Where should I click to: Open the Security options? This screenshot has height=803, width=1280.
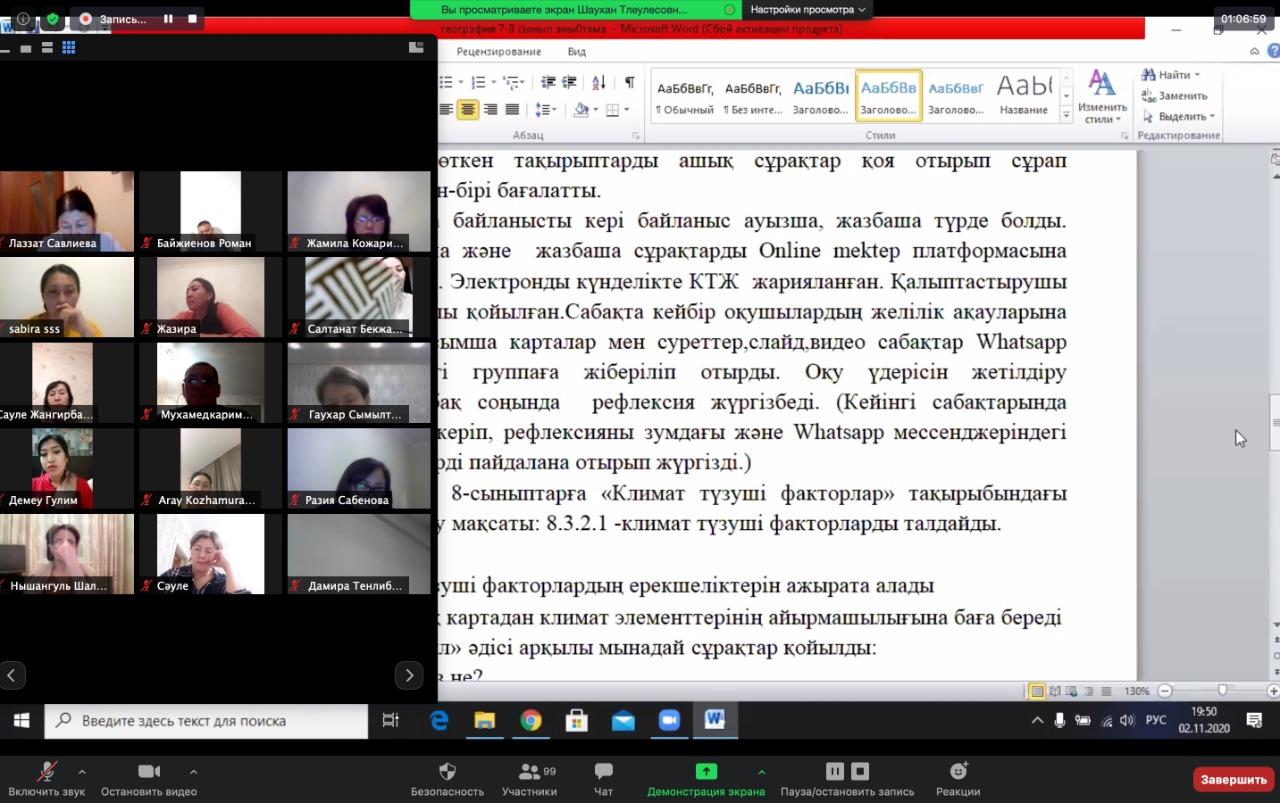447,779
